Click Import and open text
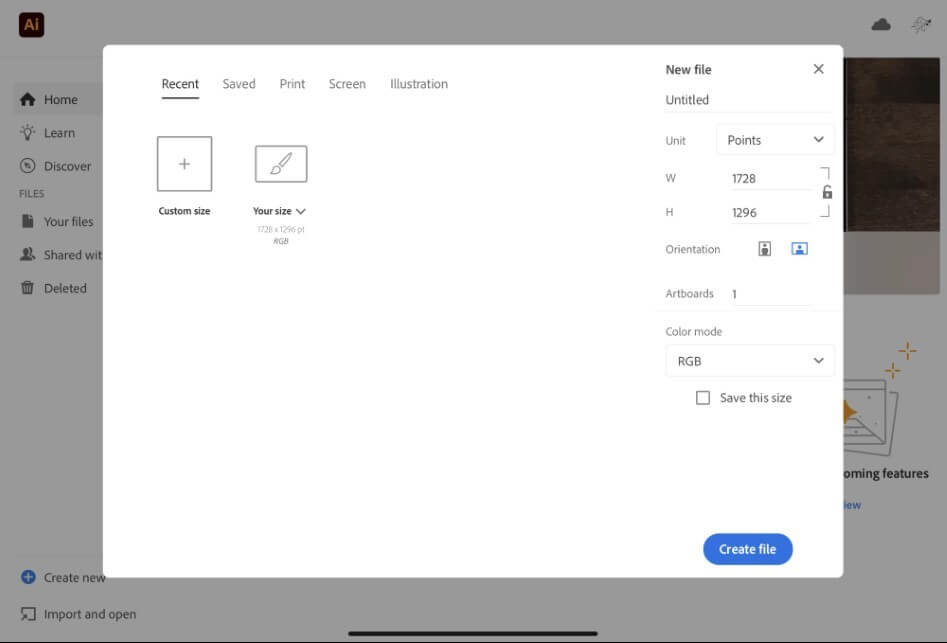This screenshot has width=947, height=643. tap(90, 614)
